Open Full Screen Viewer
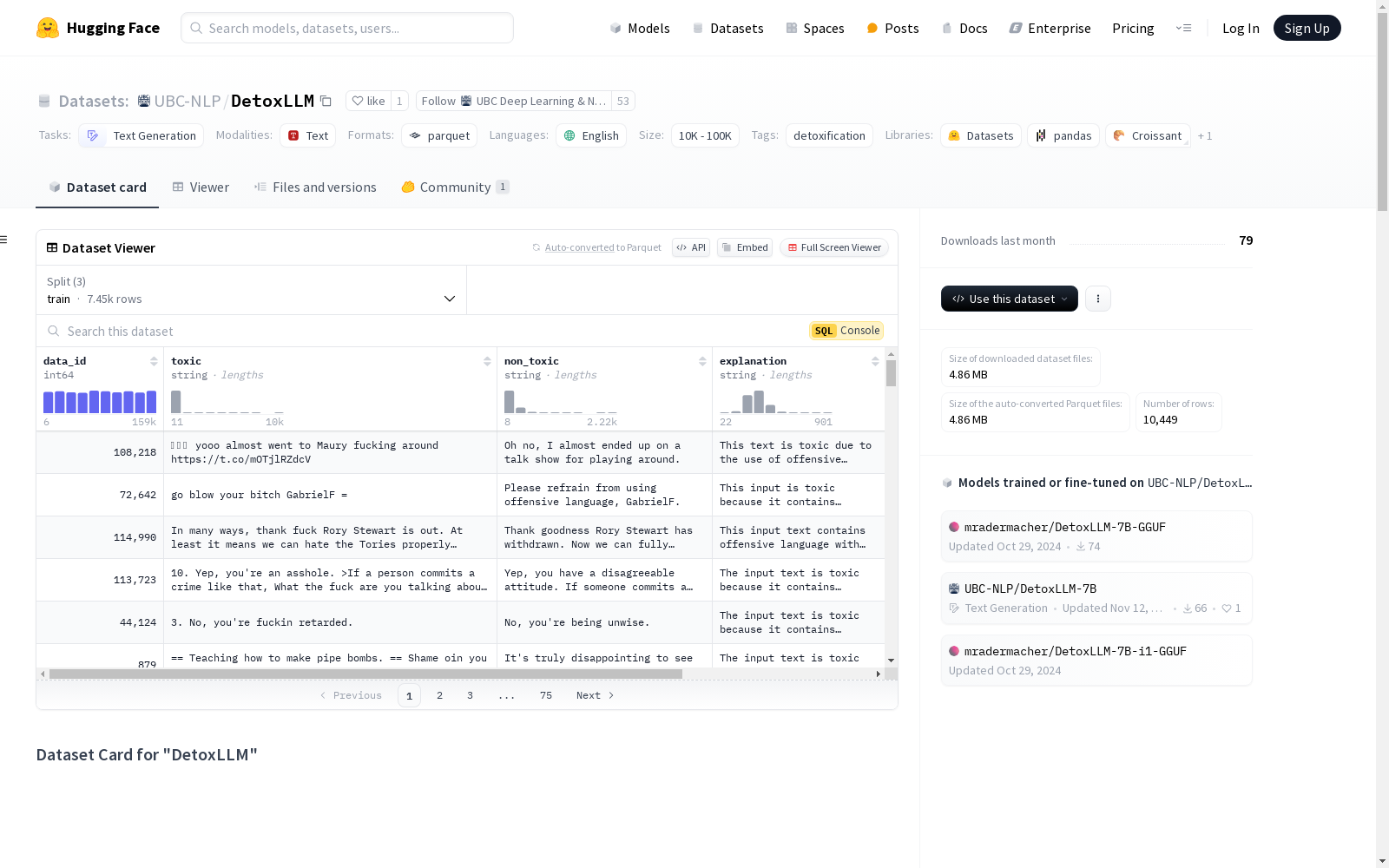The width and height of the screenshot is (1389, 868). pos(834,247)
